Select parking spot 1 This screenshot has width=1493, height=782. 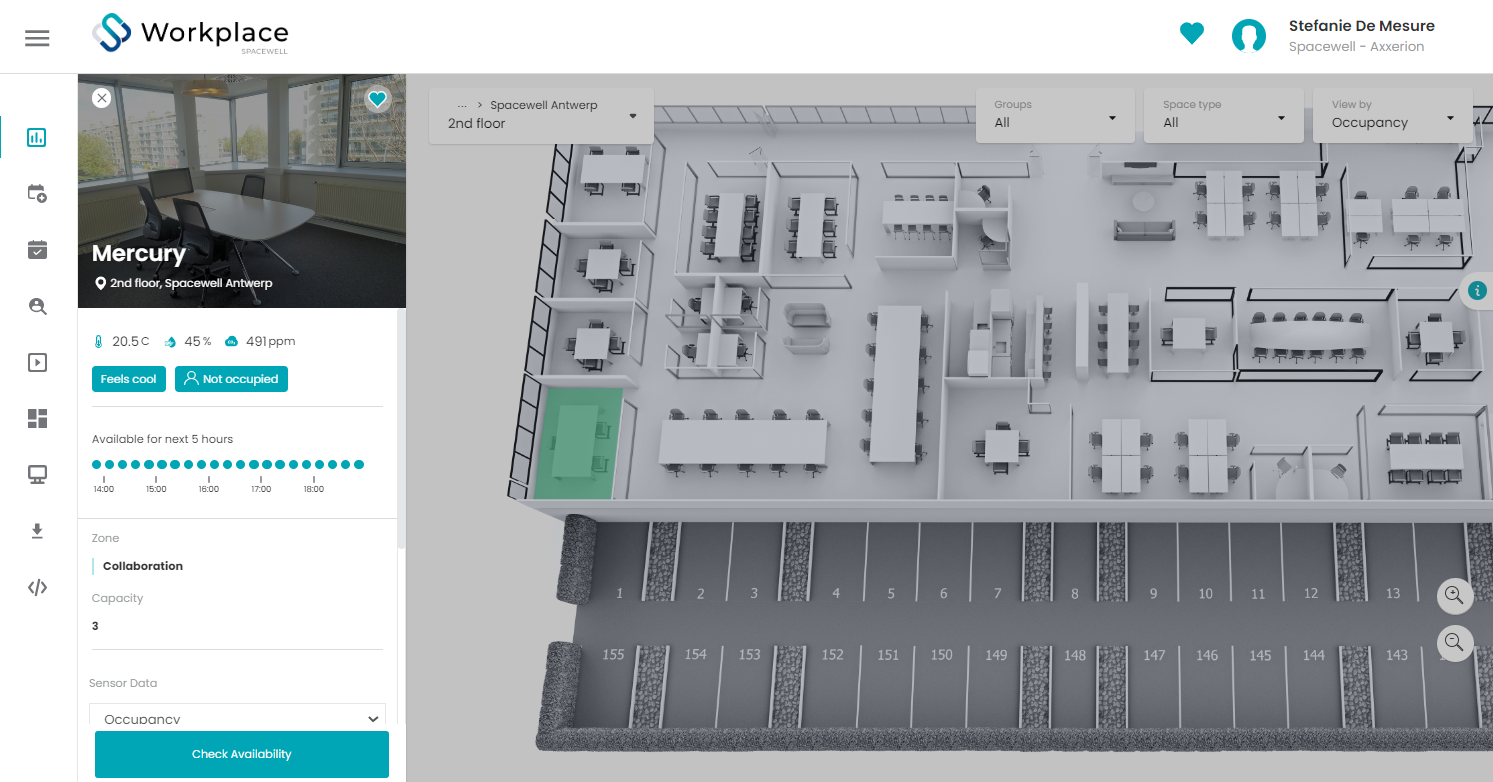click(x=619, y=594)
